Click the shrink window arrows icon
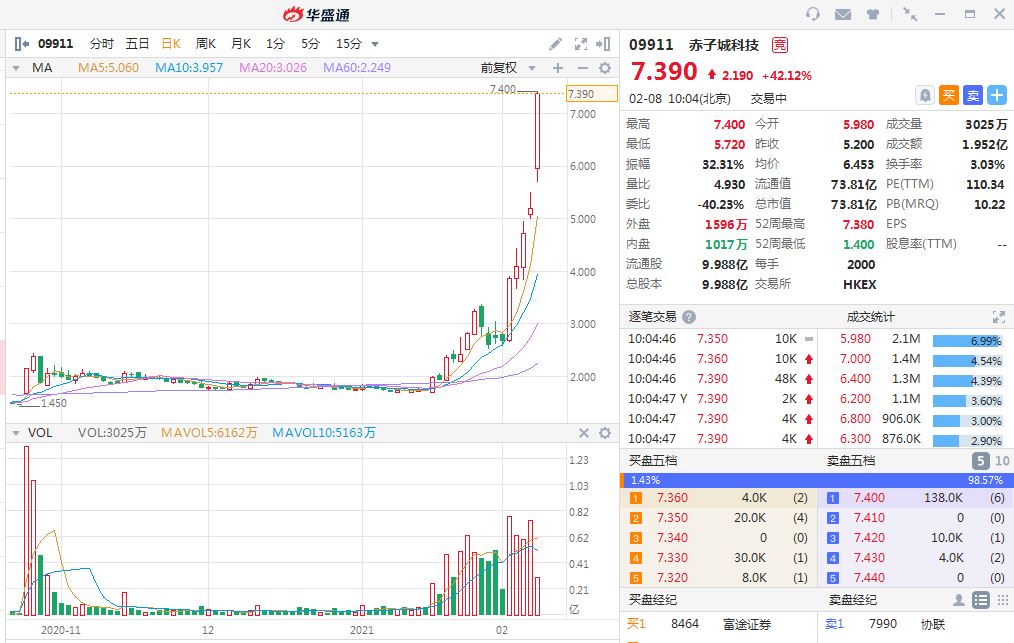The height and width of the screenshot is (643, 1014). (x=910, y=14)
